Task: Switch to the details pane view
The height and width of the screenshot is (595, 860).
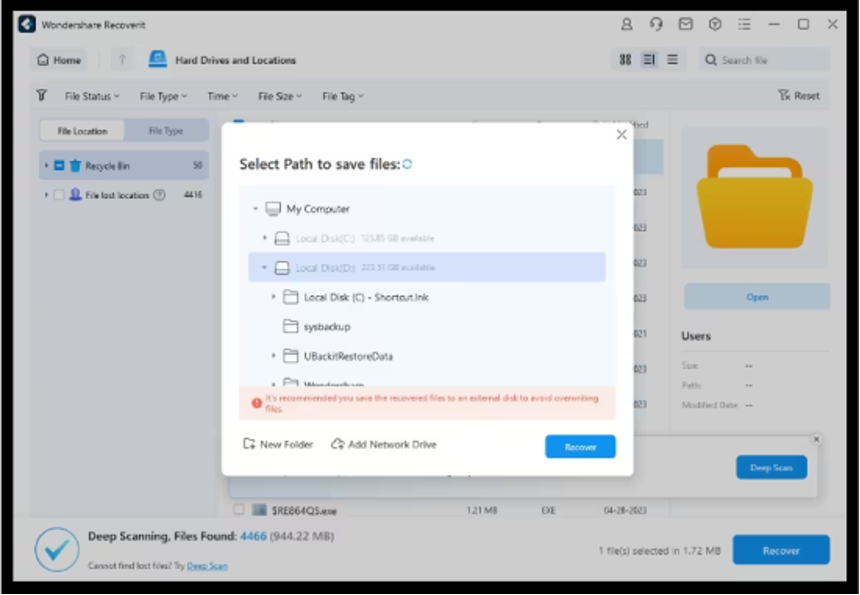Action: click(649, 60)
